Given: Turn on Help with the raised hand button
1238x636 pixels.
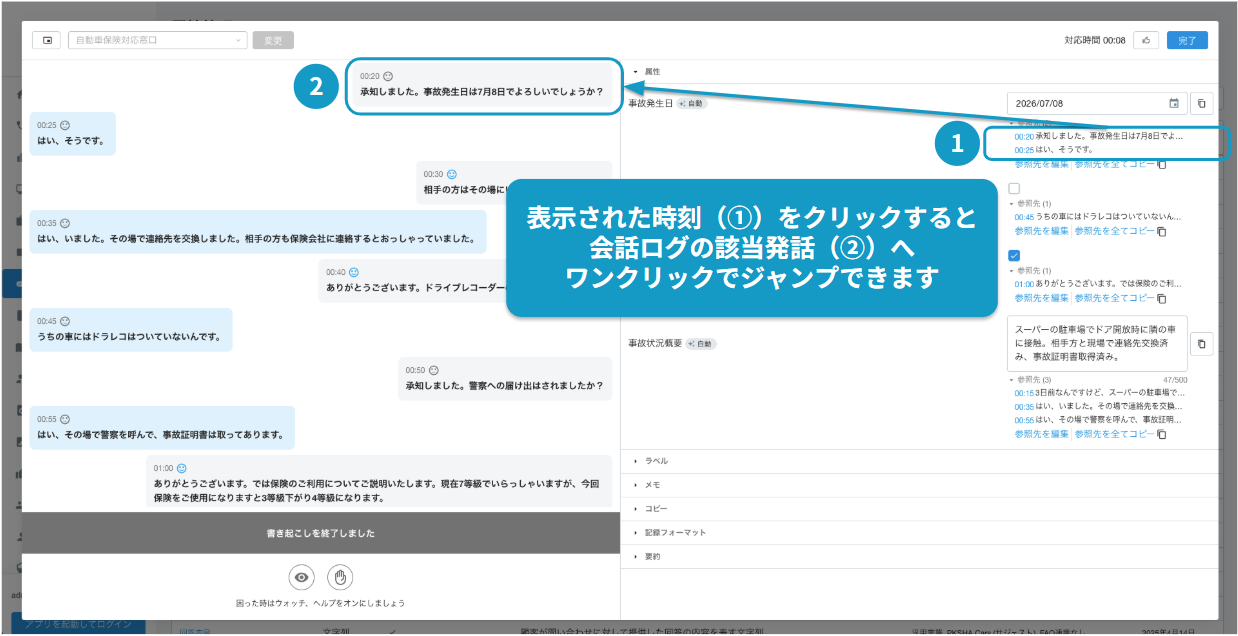Looking at the screenshot, I should (x=341, y=577).
